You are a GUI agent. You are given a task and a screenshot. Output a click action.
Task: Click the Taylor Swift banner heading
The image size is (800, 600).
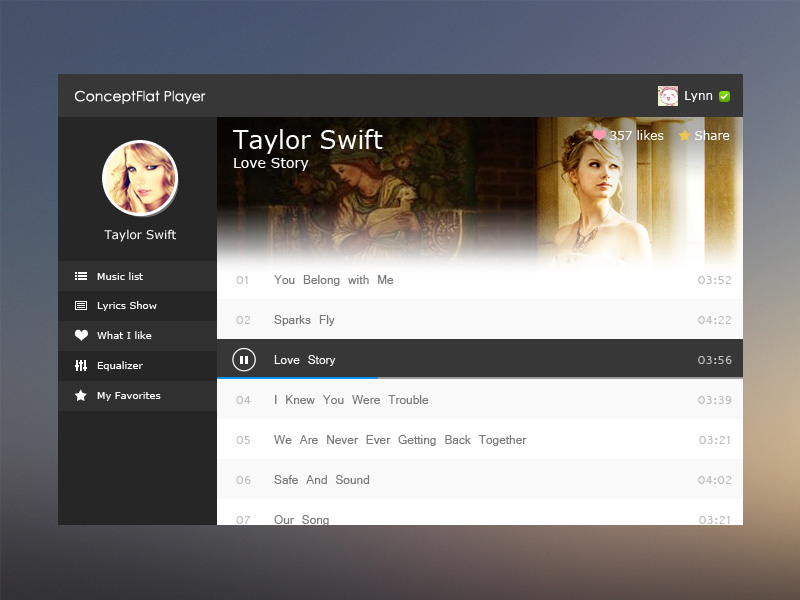(x=308, y=140)
